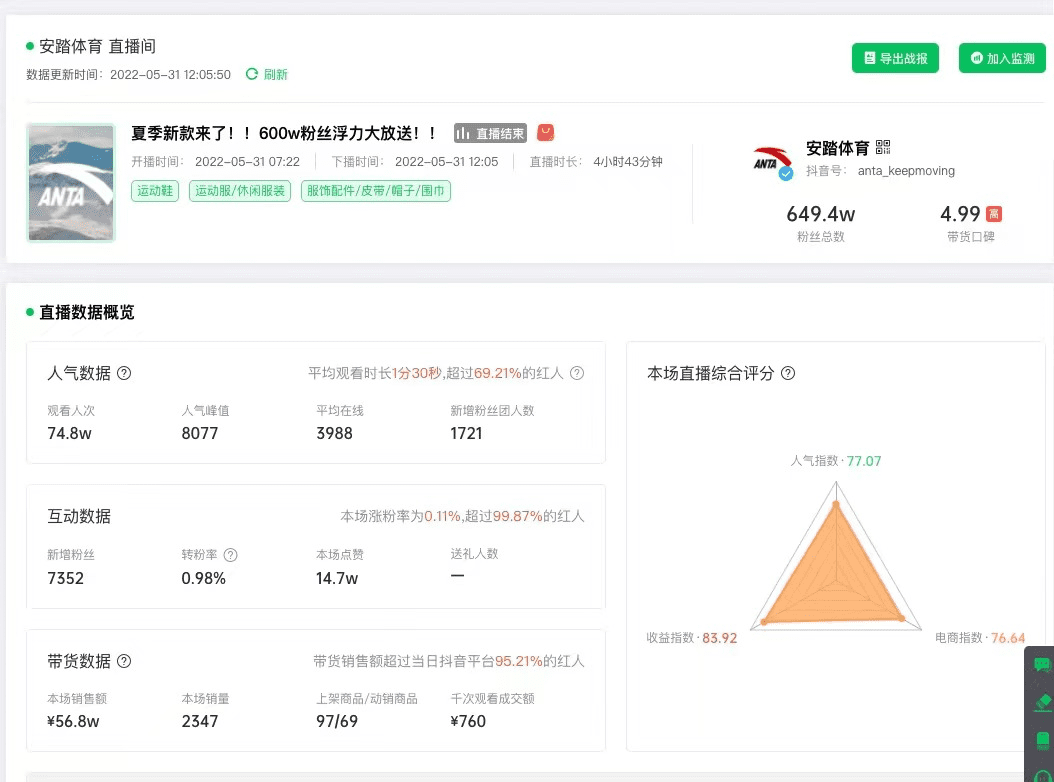Click the red 高 rating badge
This screenshot has height=782, width=1054.
994,214
